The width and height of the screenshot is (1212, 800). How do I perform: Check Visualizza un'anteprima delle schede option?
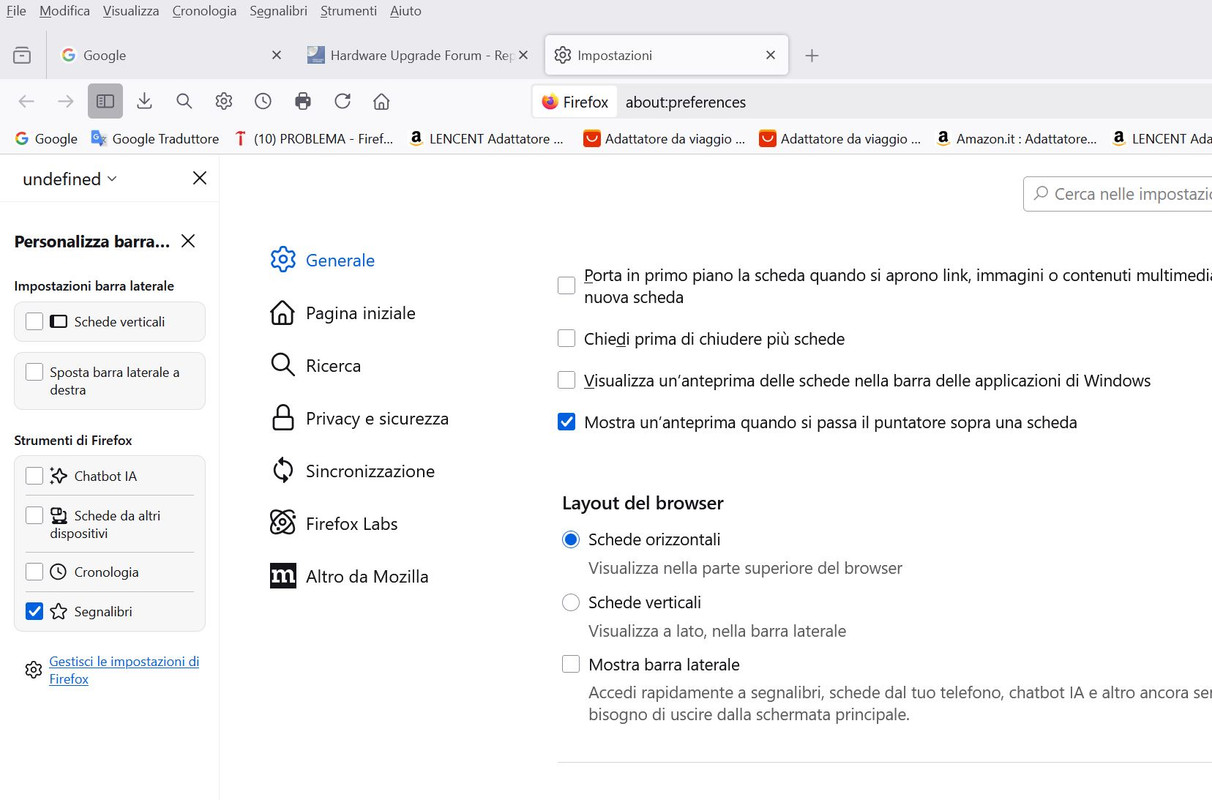pos(566,380)
